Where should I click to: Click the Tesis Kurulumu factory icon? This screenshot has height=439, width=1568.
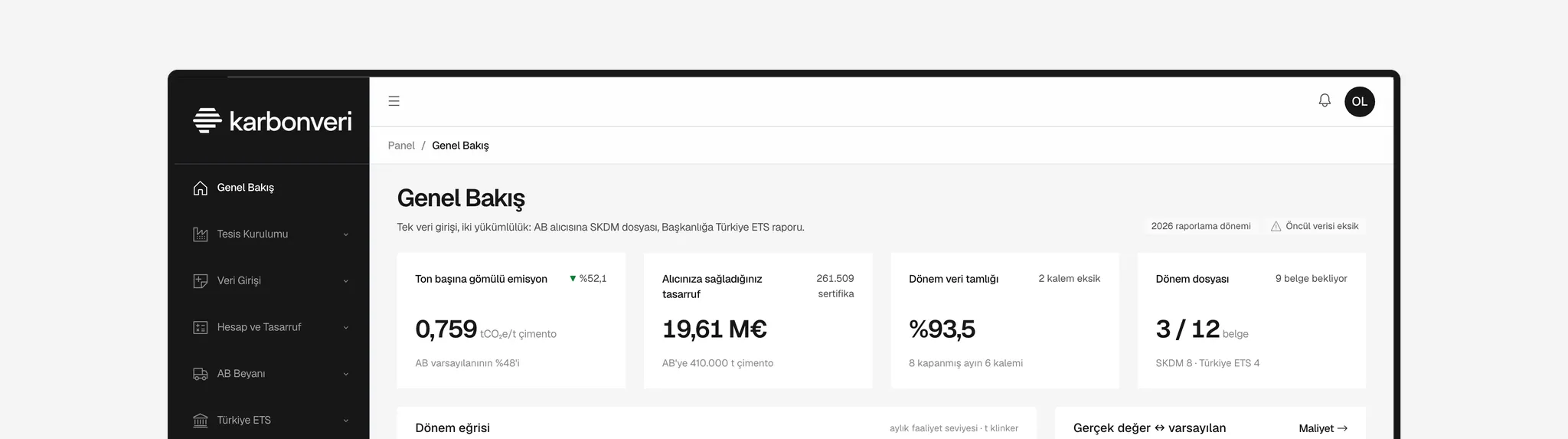(201, 234)
